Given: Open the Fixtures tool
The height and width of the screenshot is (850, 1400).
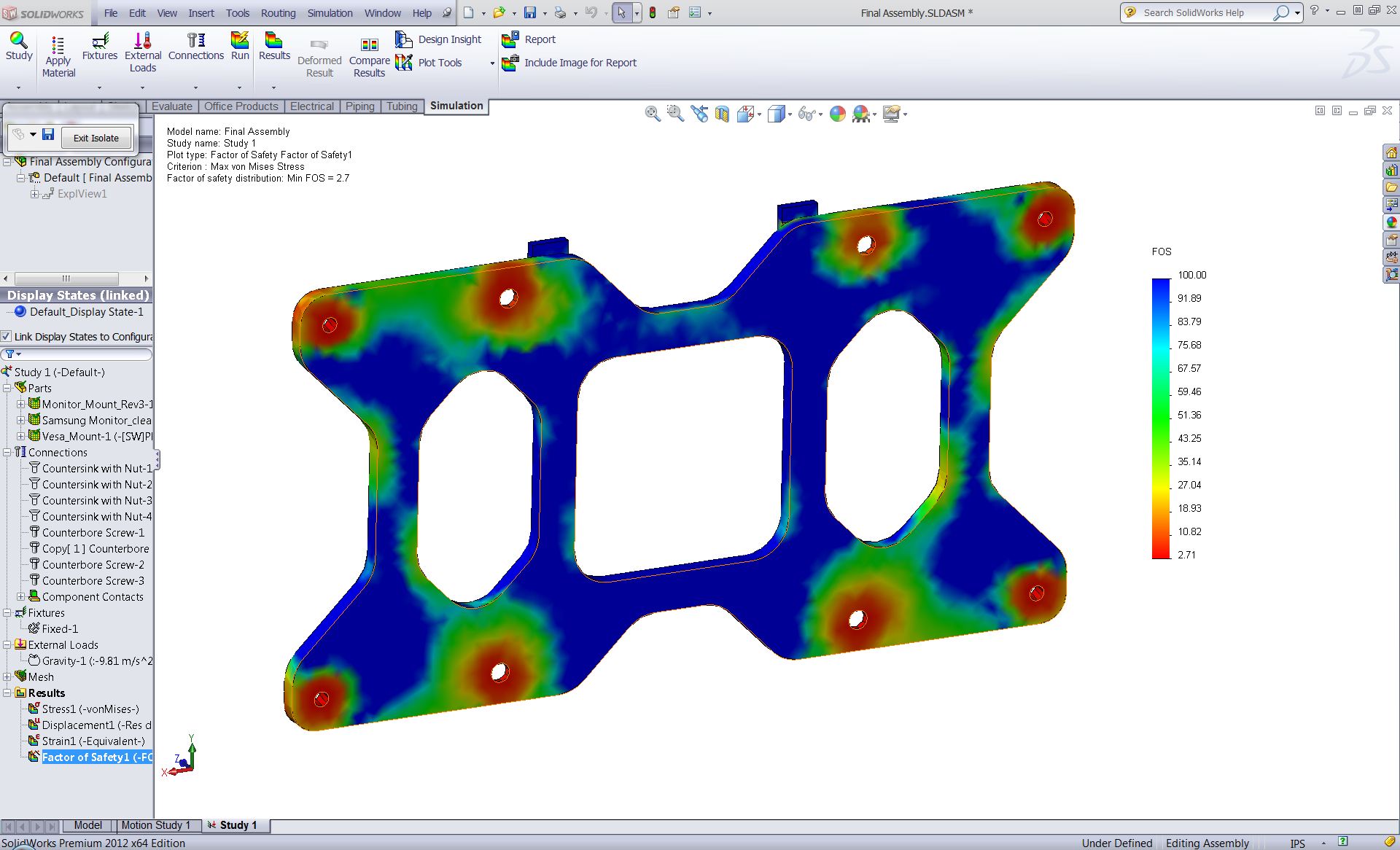Looking at the screenshot, I should pos(100,47).
